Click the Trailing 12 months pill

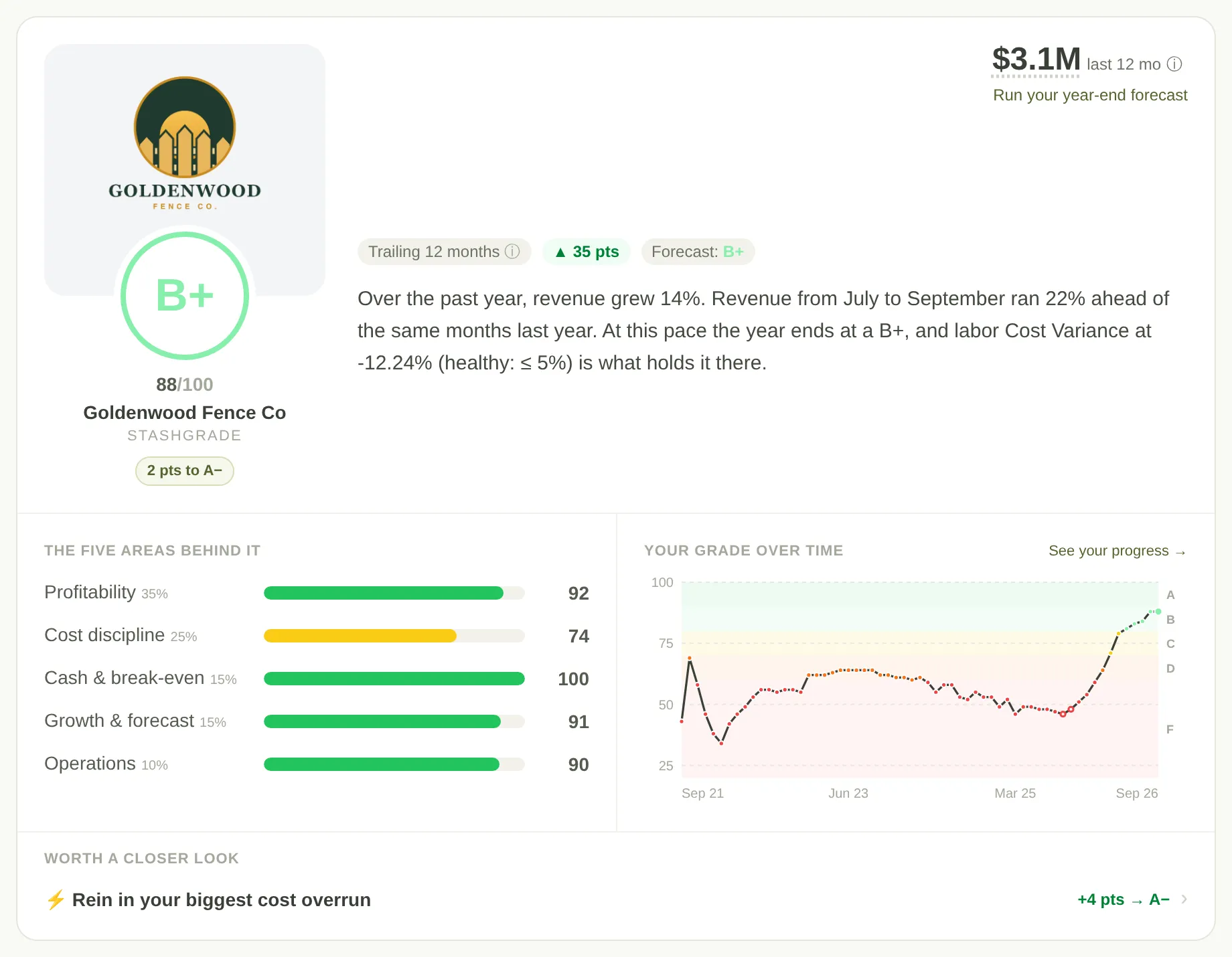click(x=444, y=252)
